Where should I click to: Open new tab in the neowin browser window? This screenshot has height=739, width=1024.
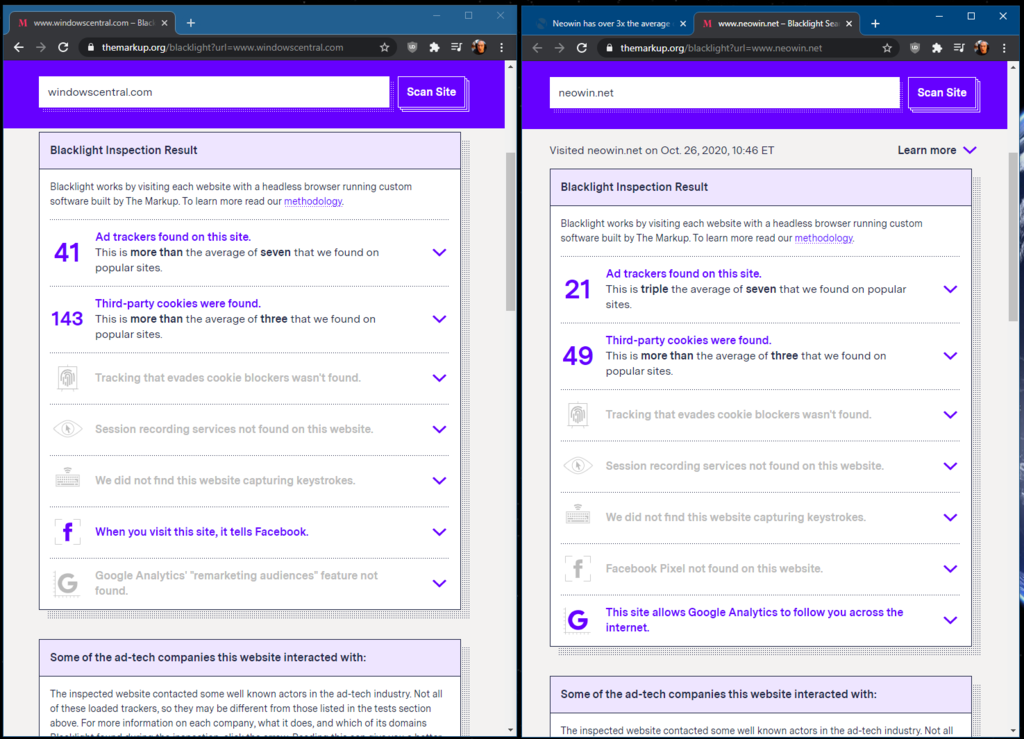[x=875, y=23]
